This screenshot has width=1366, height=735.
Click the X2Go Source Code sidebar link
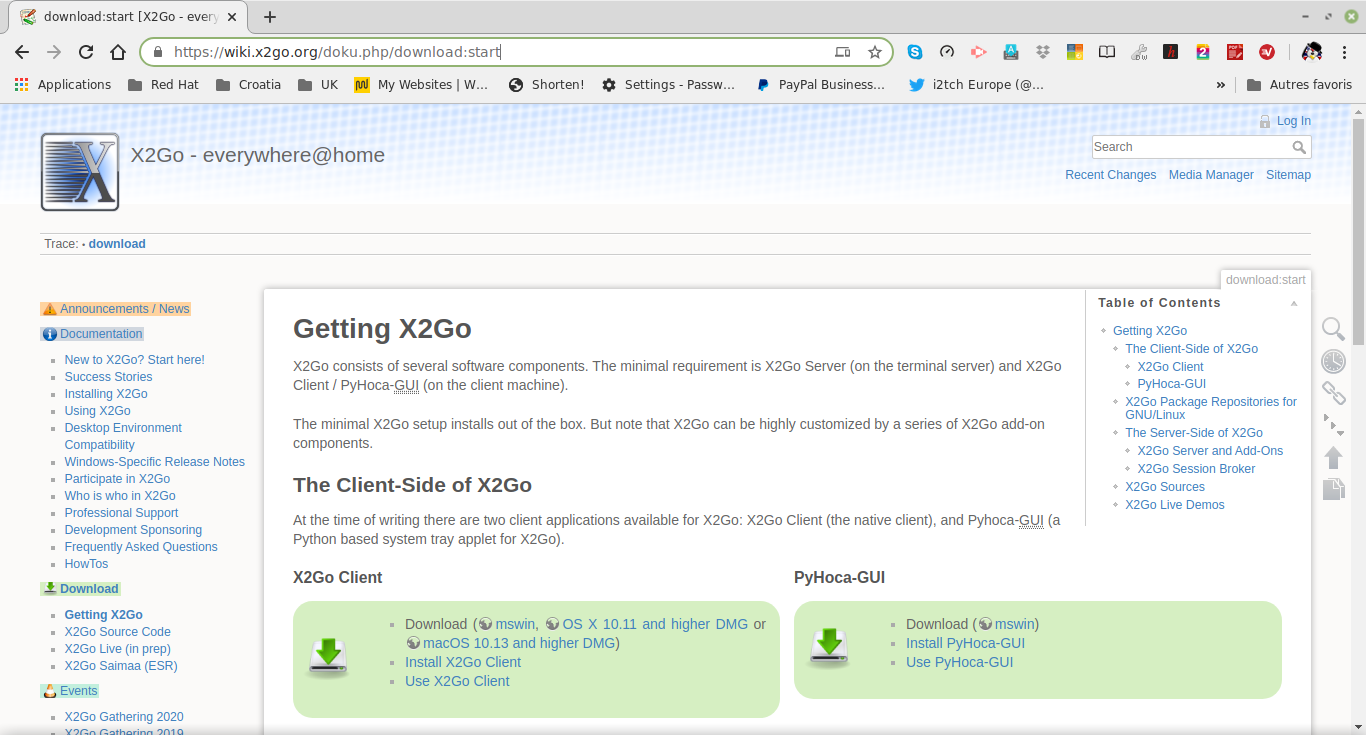pyautogui.click(x=118, y=632)
